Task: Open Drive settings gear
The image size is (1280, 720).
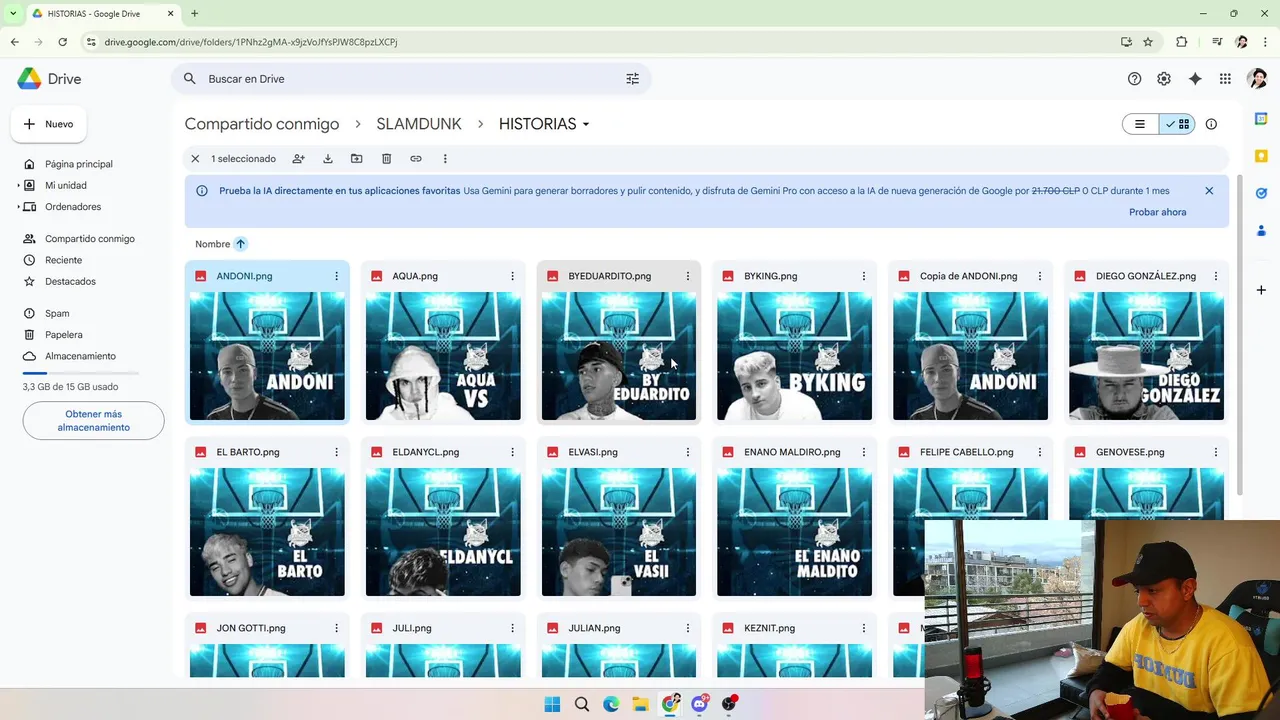Action: tap(1164, 79)
